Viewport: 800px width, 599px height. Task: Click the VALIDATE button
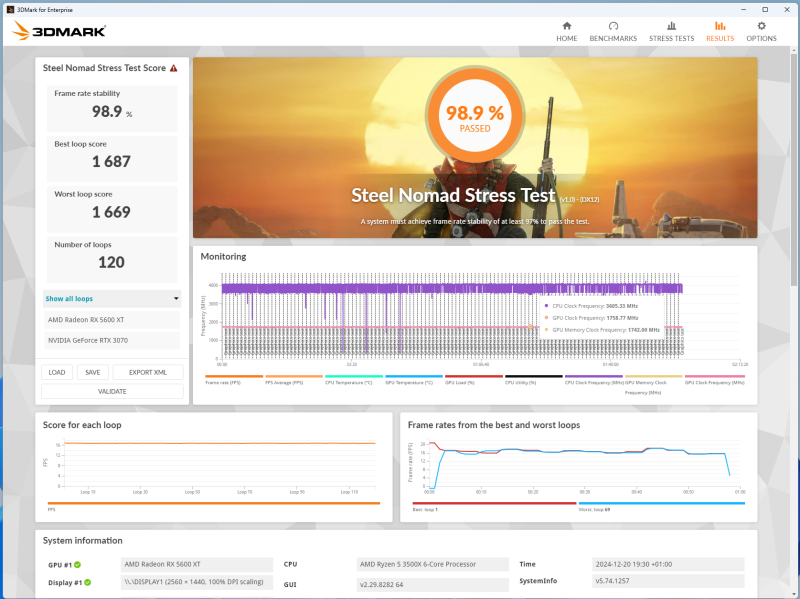tap(112, 391)
